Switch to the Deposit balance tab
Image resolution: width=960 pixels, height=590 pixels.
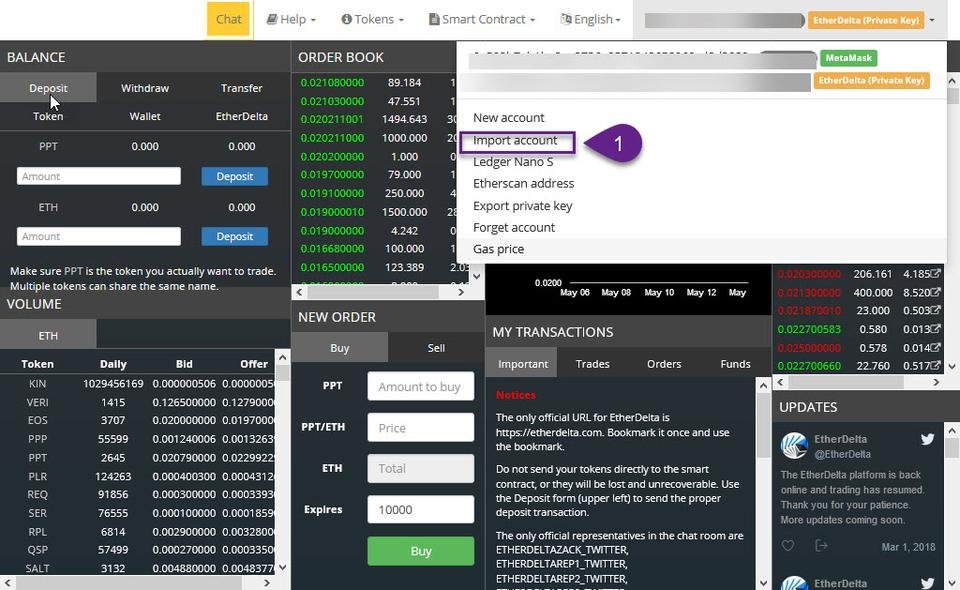(48, 88)
